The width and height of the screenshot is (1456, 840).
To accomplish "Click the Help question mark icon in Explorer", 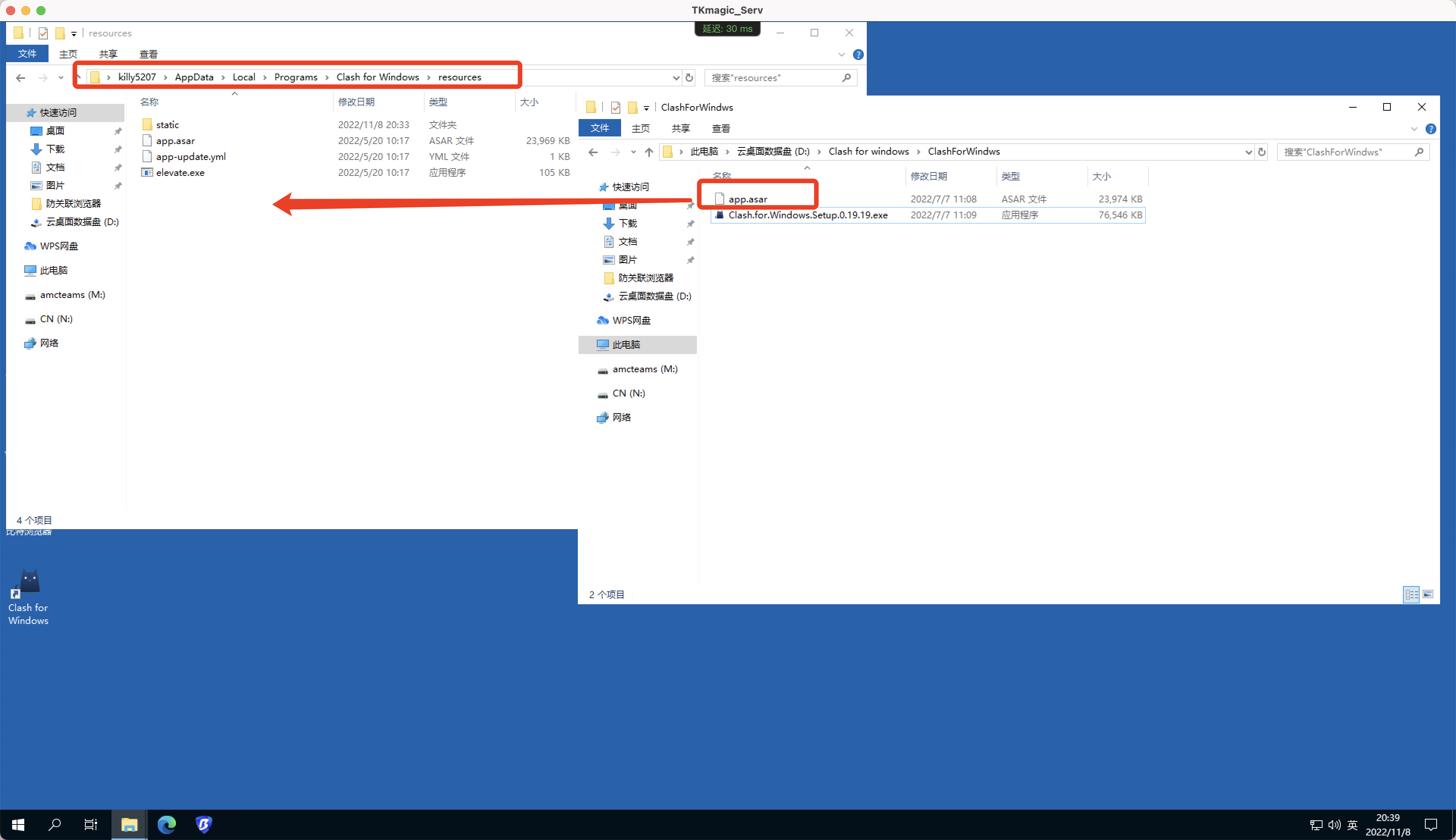I will 858,55.
